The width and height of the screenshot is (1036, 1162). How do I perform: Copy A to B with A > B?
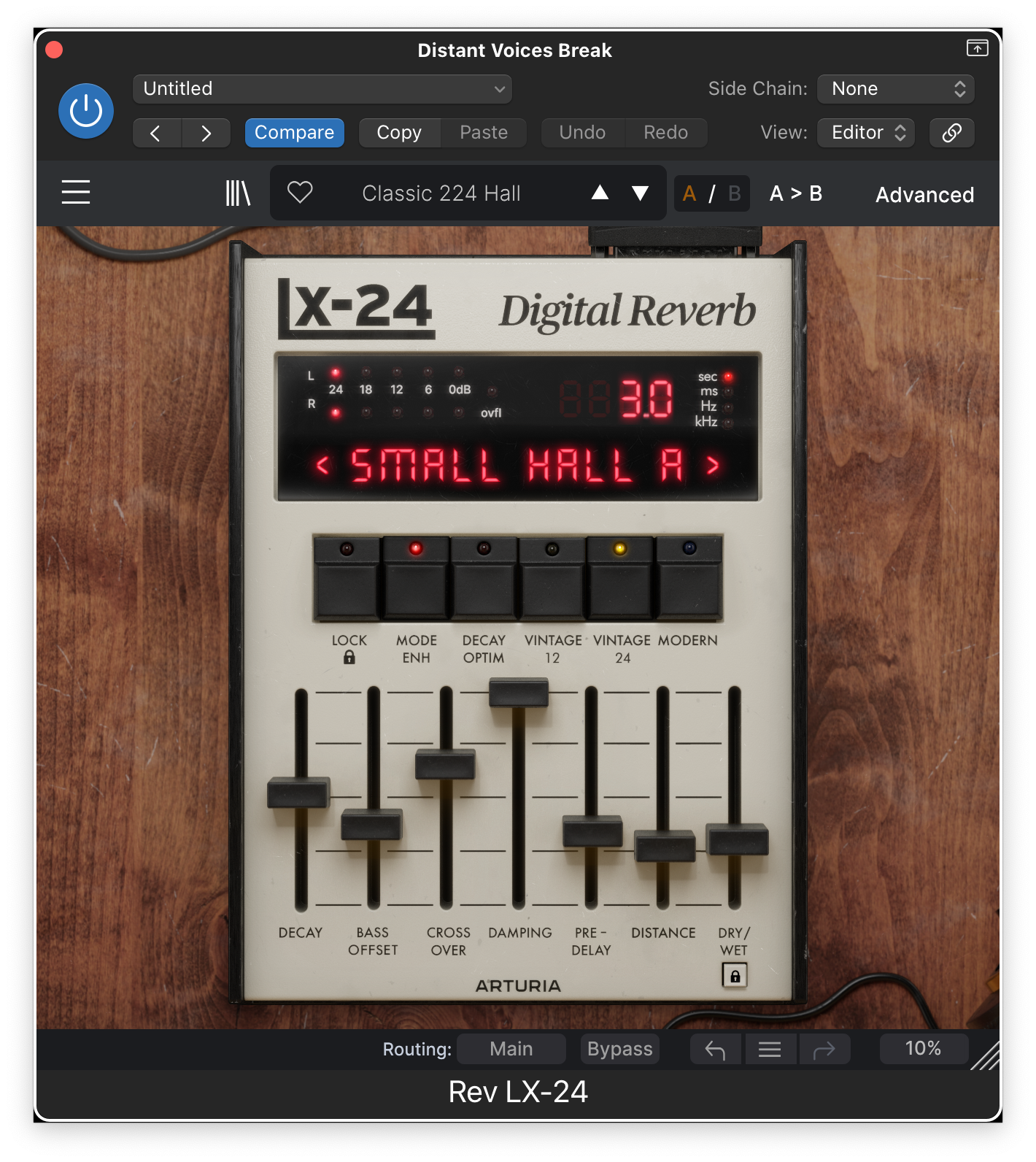tap(796, 193)
